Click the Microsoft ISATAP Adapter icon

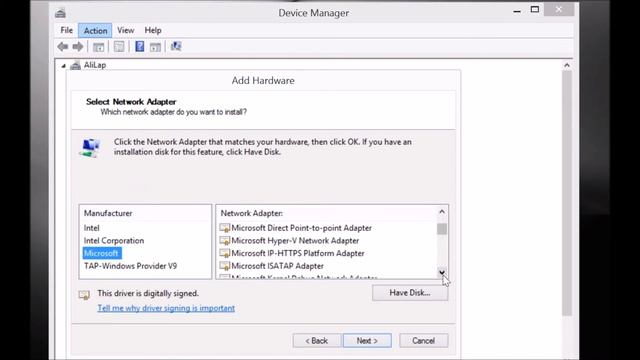[225, 266]
